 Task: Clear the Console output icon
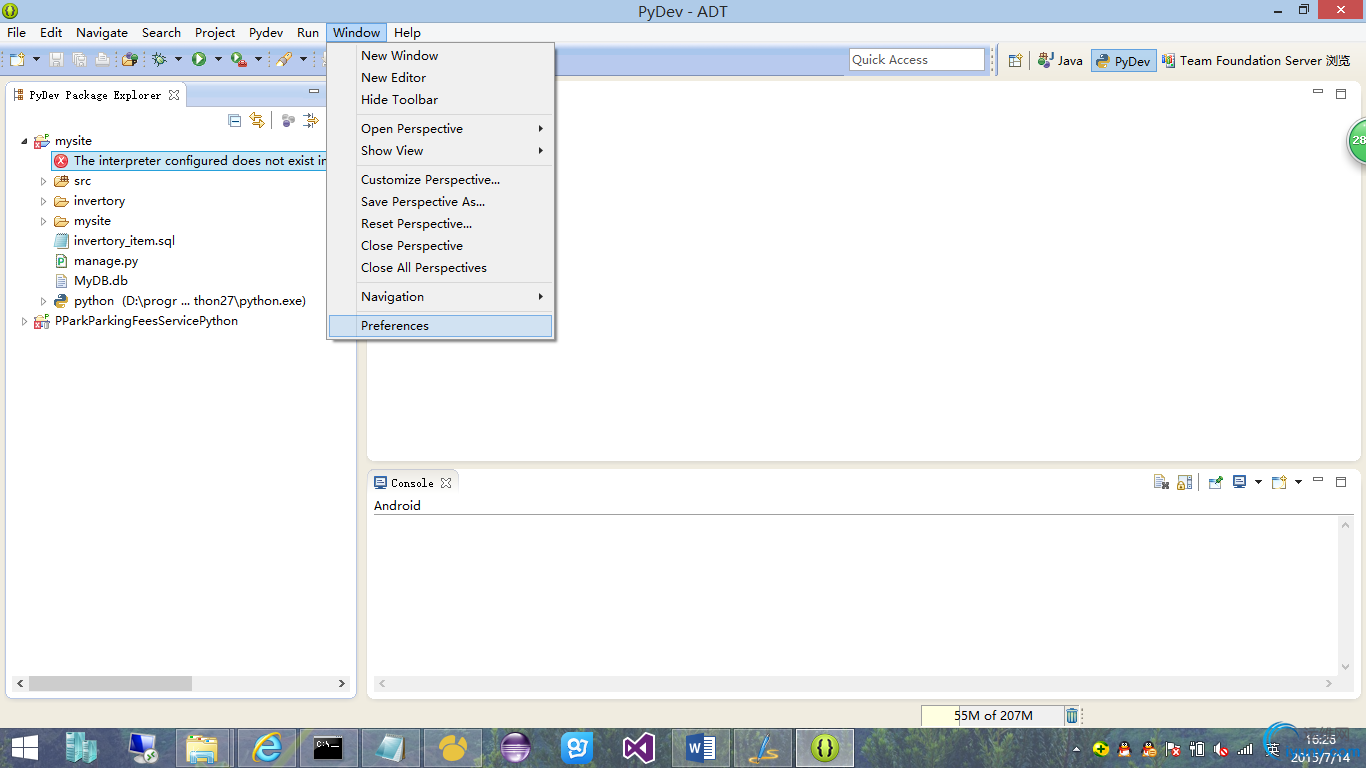click(x=1161, y=482)
